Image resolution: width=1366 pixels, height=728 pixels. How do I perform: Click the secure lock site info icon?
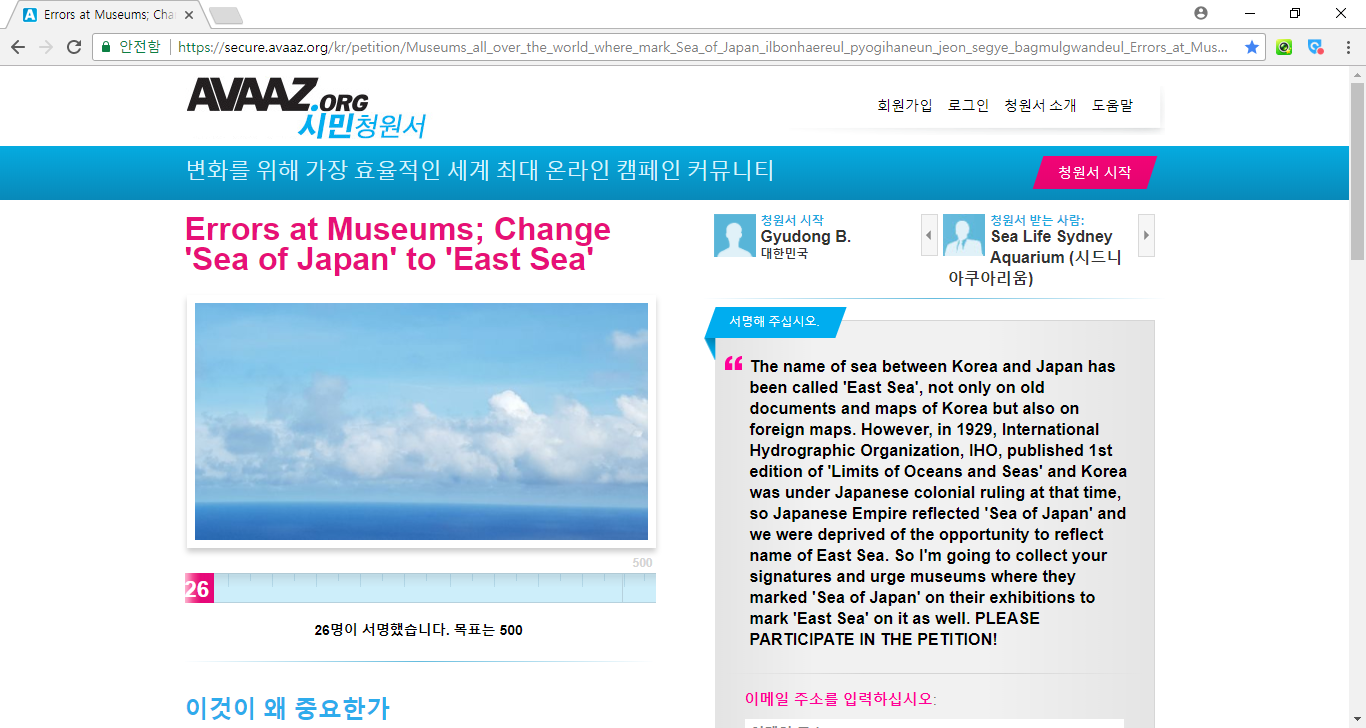coord(106,47)
